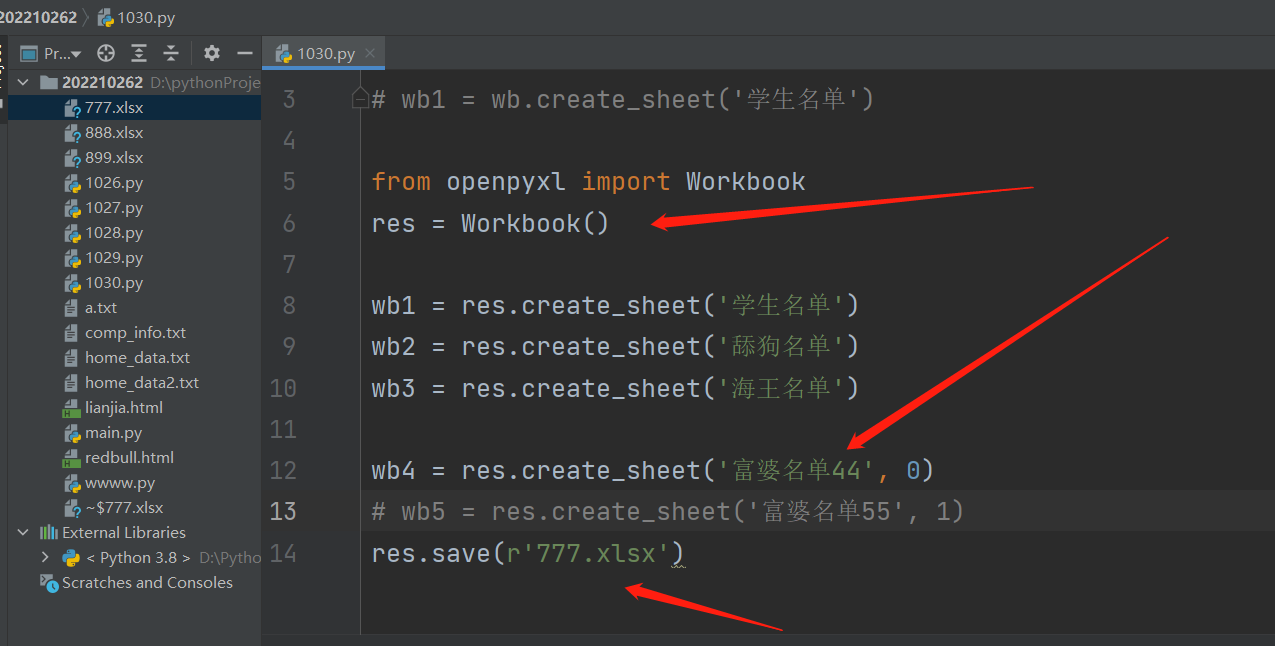
Task: Open Project panel settings gear
Action: tap(211, 53)
